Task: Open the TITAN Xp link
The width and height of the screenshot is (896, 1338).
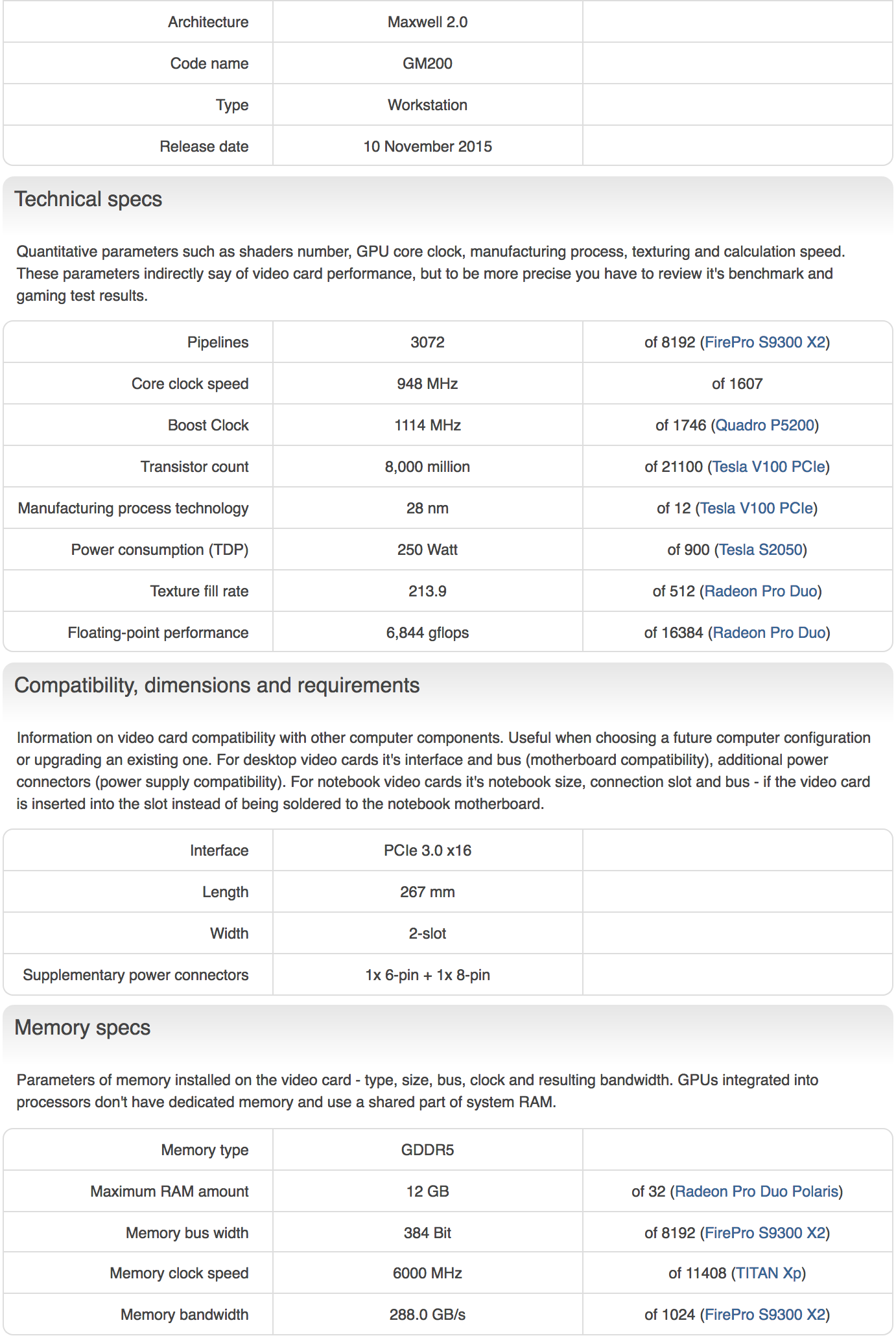Action: pyautogui.click(x=769, y=1273)
